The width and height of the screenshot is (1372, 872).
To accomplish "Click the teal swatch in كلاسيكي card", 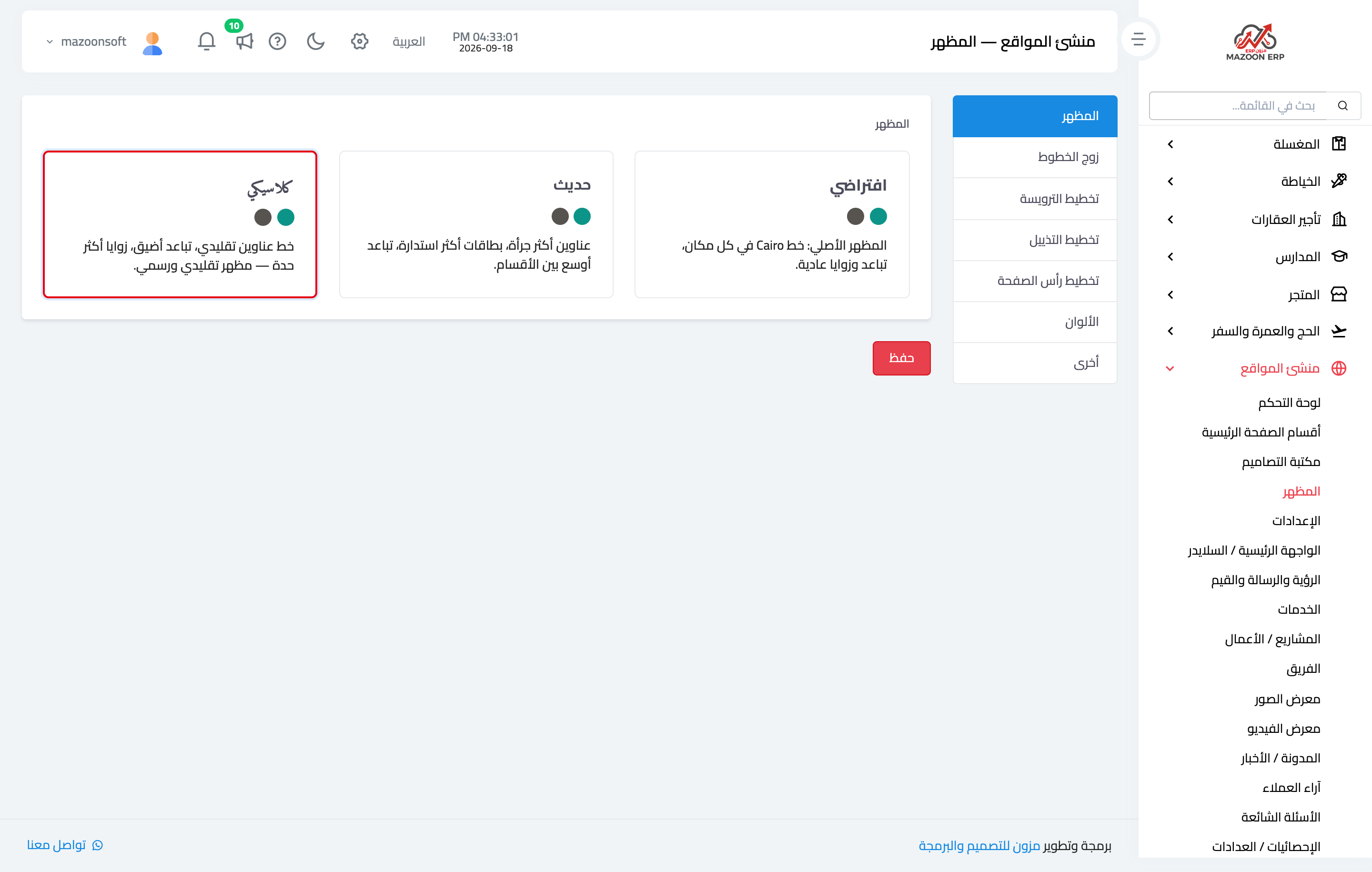I will click(x=285, y=217).
